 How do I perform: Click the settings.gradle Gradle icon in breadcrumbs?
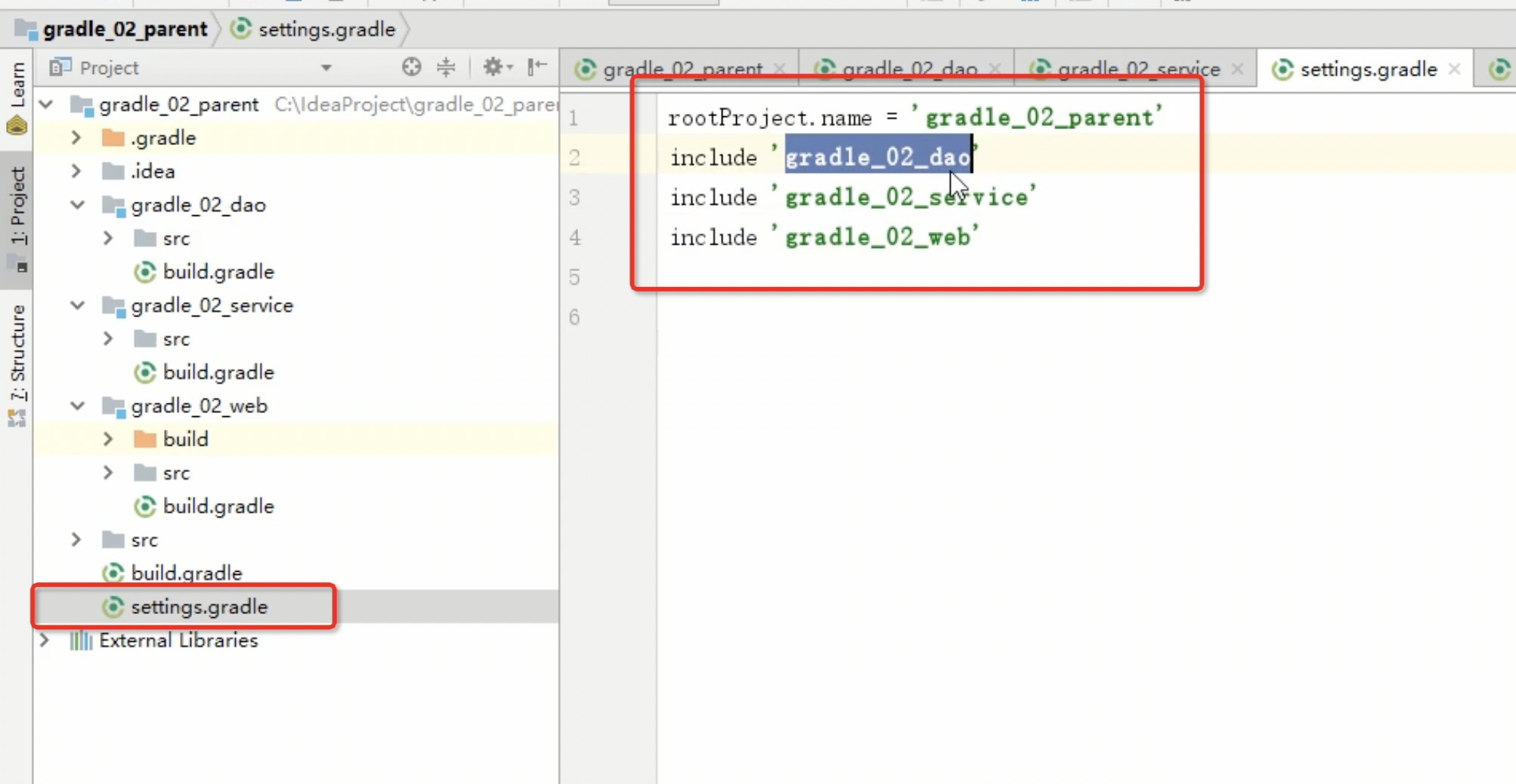coord(242,29)
